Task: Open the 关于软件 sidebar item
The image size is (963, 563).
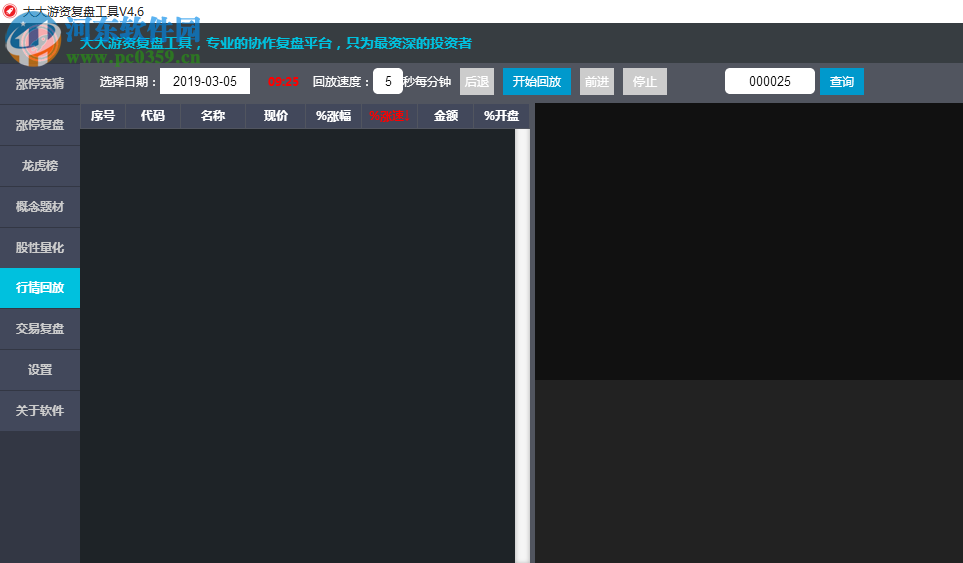Action: click(40, 411)
